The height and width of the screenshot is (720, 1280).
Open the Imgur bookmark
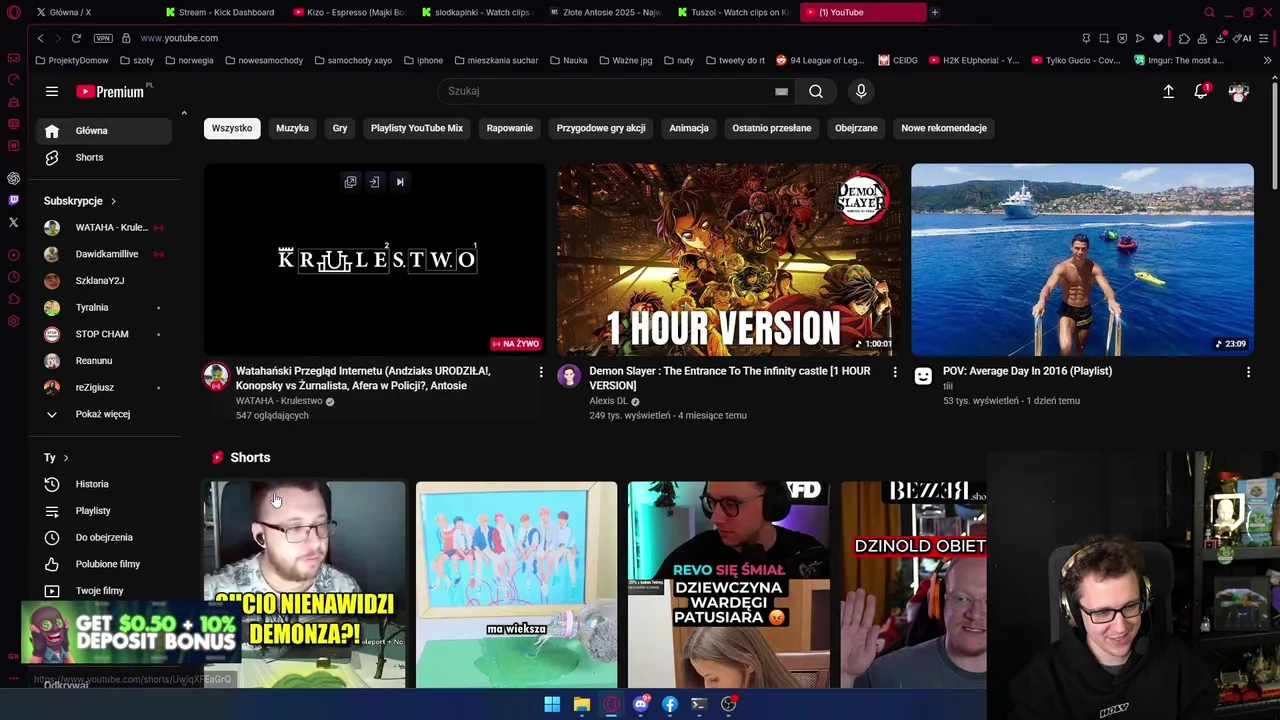point(1179,60)
